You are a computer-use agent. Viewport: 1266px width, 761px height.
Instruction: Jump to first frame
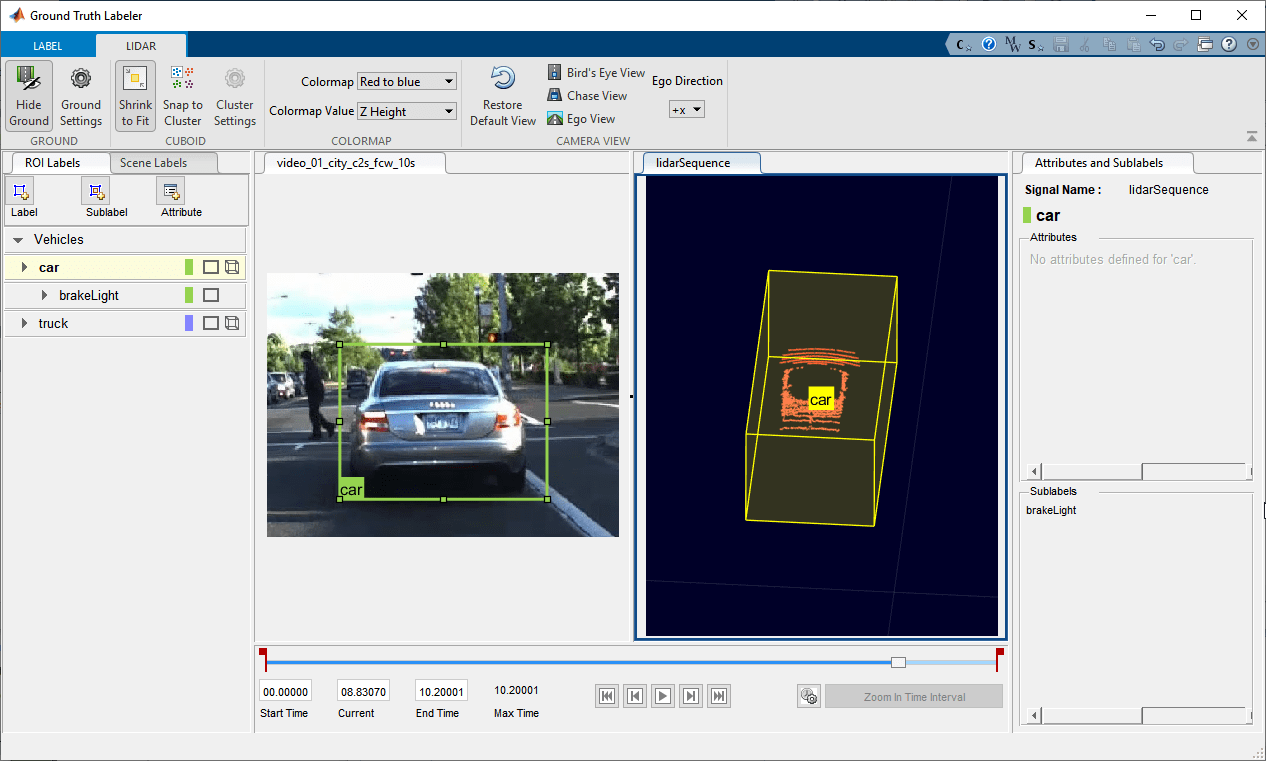pos(606,696)
